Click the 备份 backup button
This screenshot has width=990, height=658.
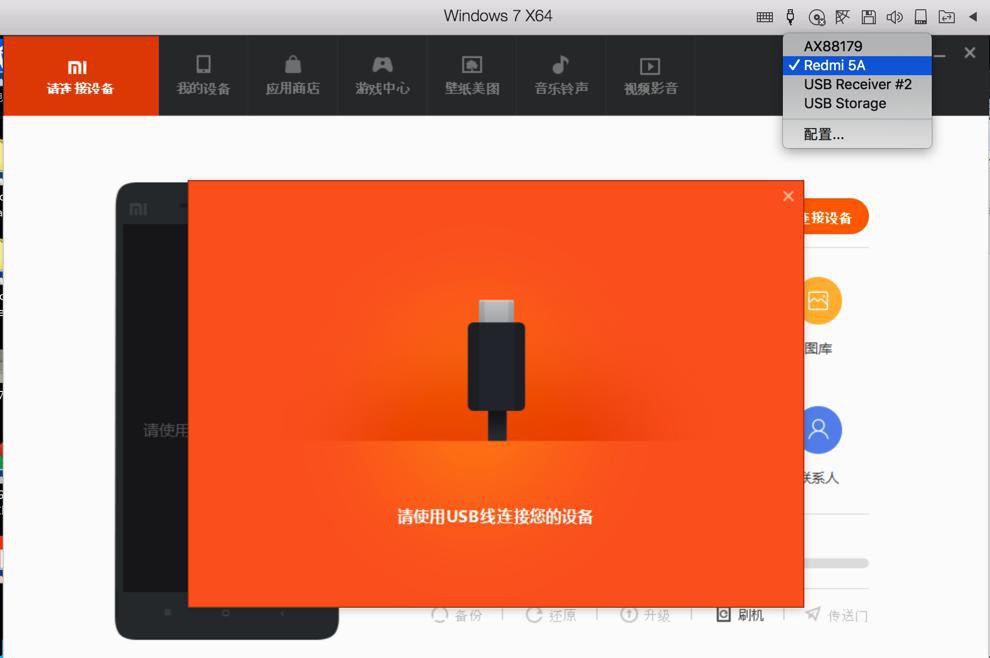click(457, 615)
